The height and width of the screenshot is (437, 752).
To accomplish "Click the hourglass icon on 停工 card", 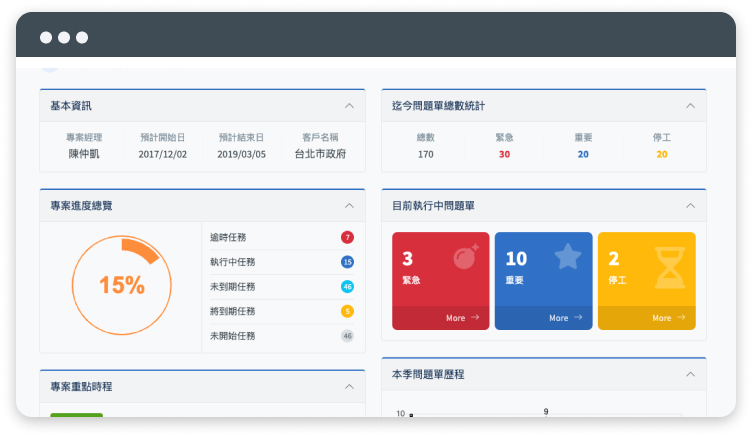I will (670, 268).
